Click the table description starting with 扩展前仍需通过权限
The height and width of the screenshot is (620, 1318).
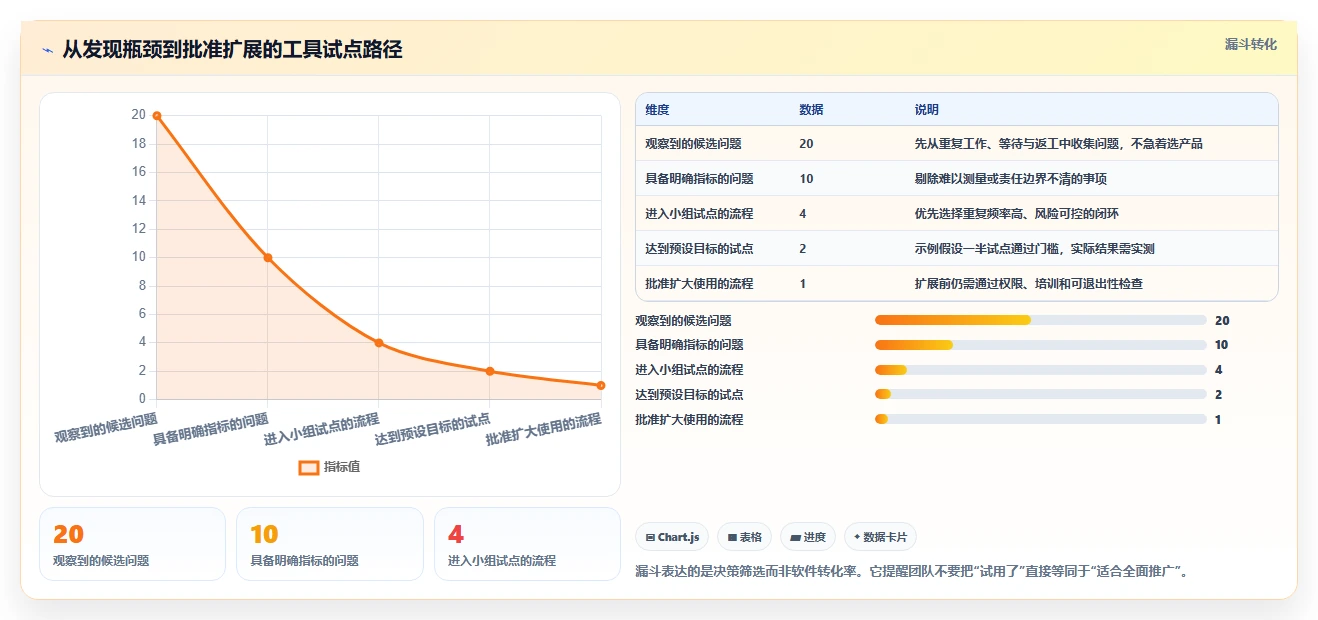click(1028, 284)
